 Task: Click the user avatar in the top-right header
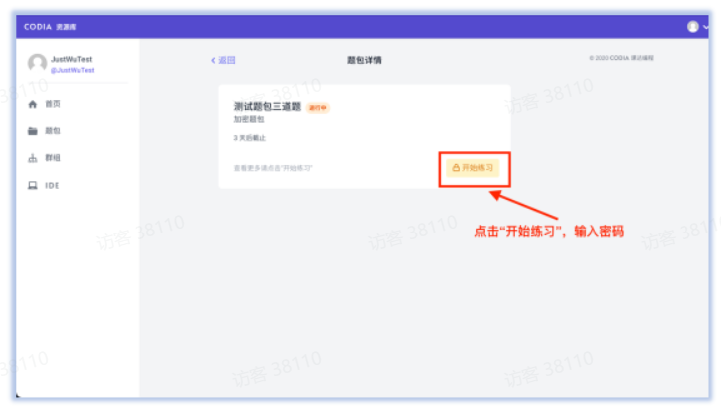click(692, 27)
